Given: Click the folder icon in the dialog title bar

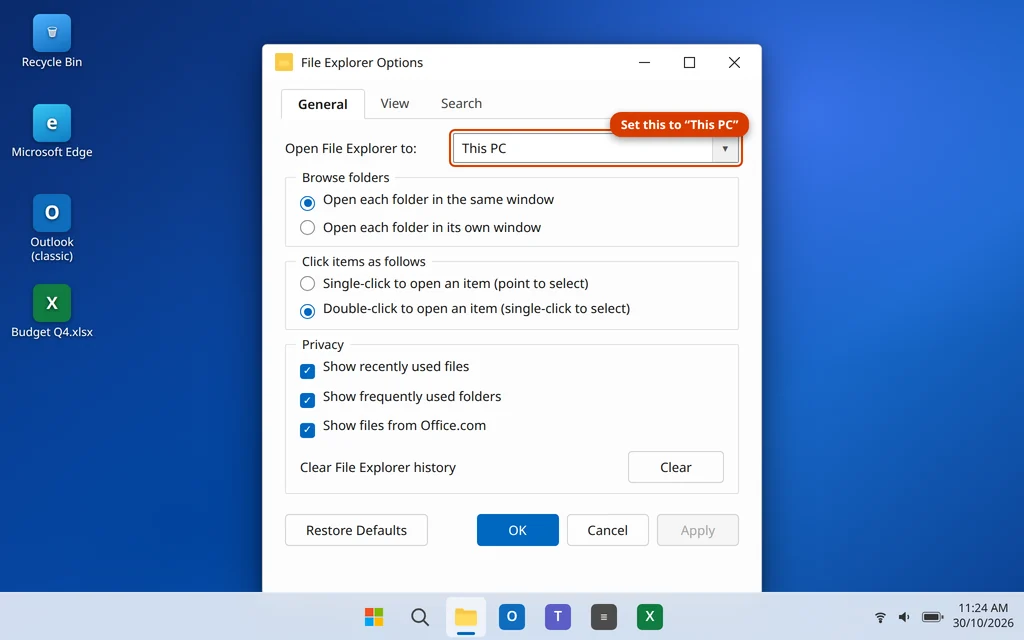Looking at the screenshot, I should [x=283, y=62].
